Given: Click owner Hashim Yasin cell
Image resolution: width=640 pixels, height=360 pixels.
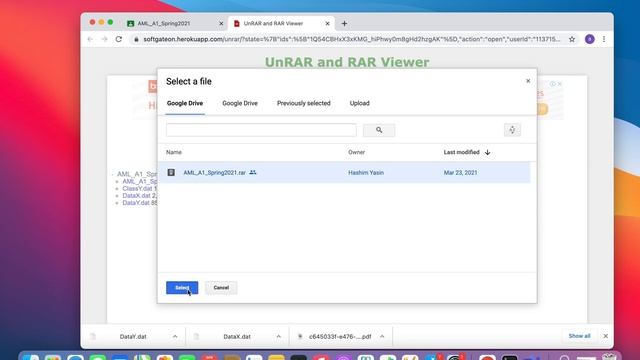Looking at the screenshot, I should pos(366,173).
